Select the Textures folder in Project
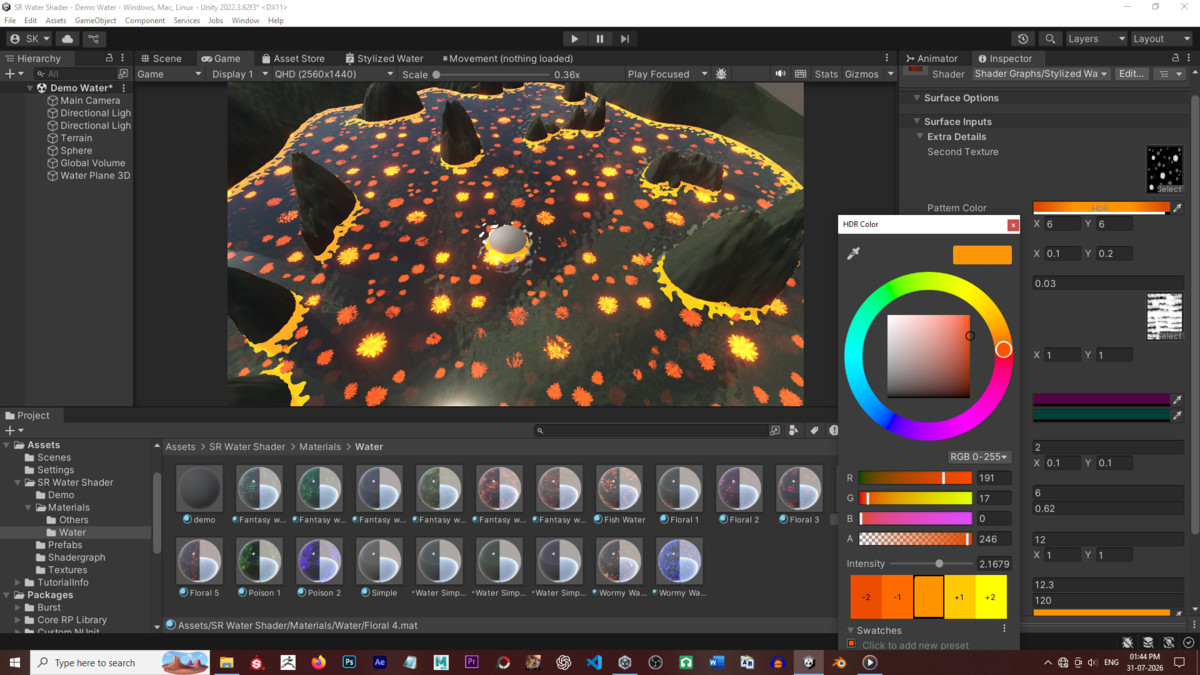 tap(67, 570)
